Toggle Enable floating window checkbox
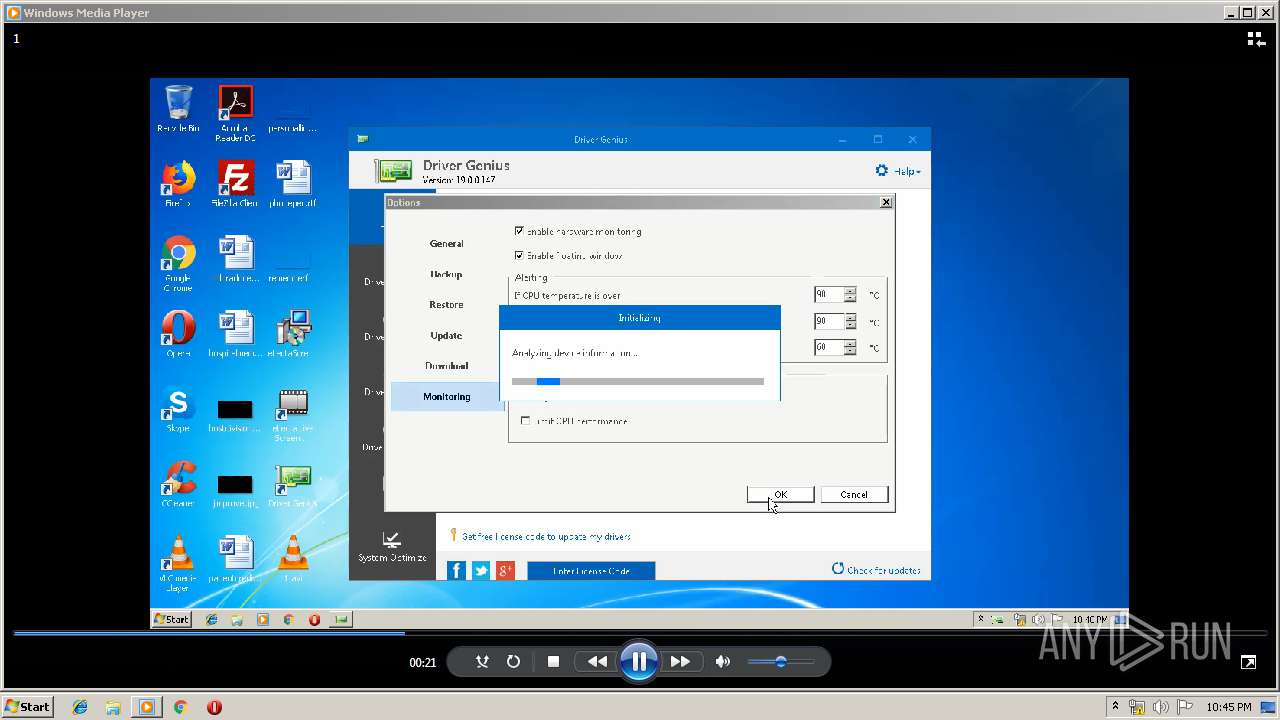The image size is (1280, 720). click(x=519, y=255)
